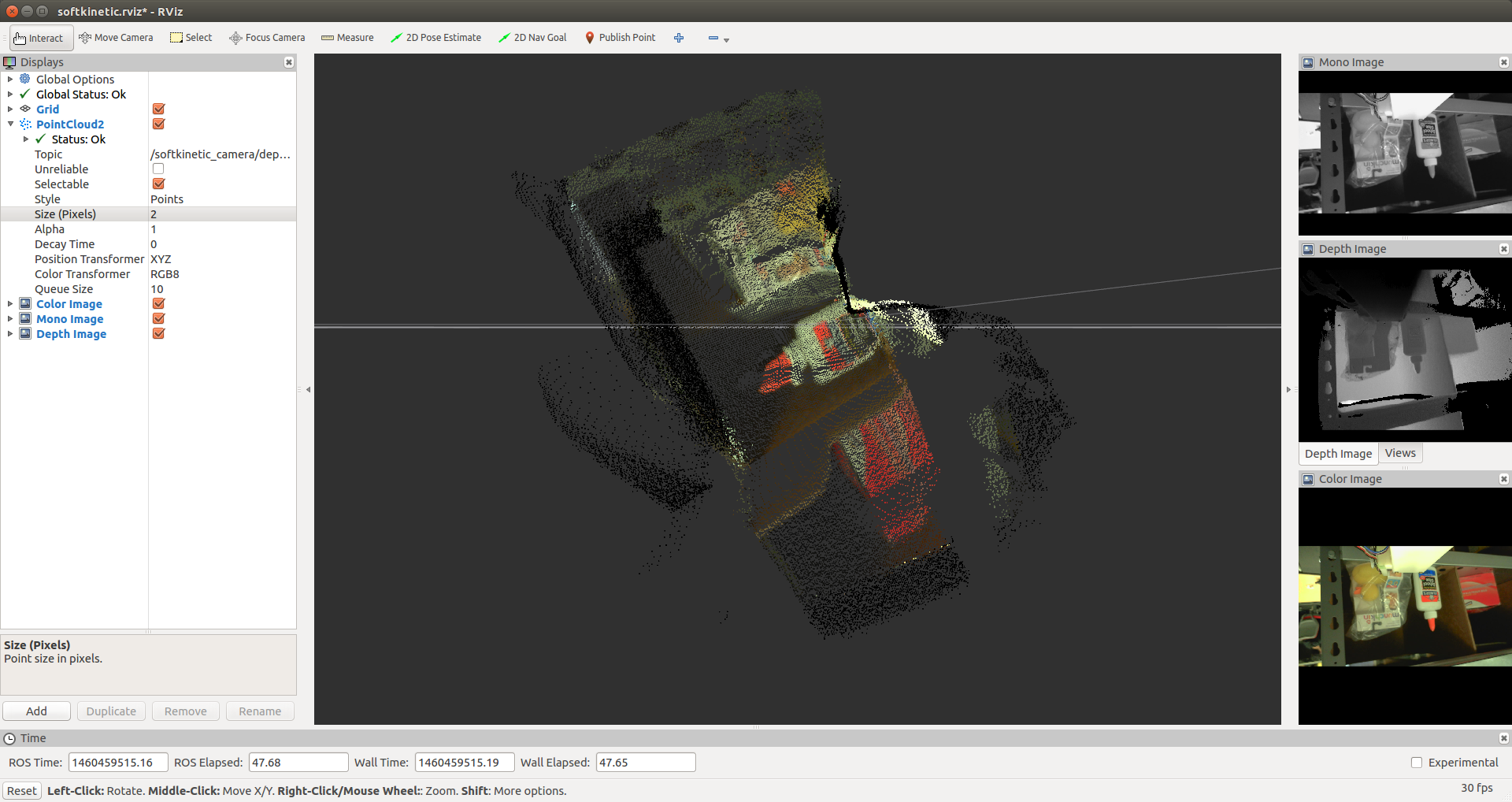The height and width of the screenshot is (802, 1512).
Task: Switch to the Views tab
Action: [1400, 453]
